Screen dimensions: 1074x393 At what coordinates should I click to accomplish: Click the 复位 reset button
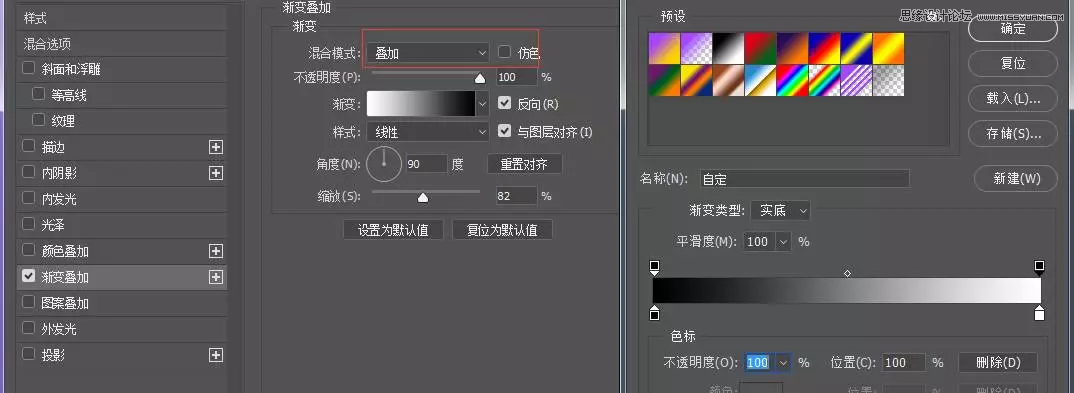click(1012, 64)
